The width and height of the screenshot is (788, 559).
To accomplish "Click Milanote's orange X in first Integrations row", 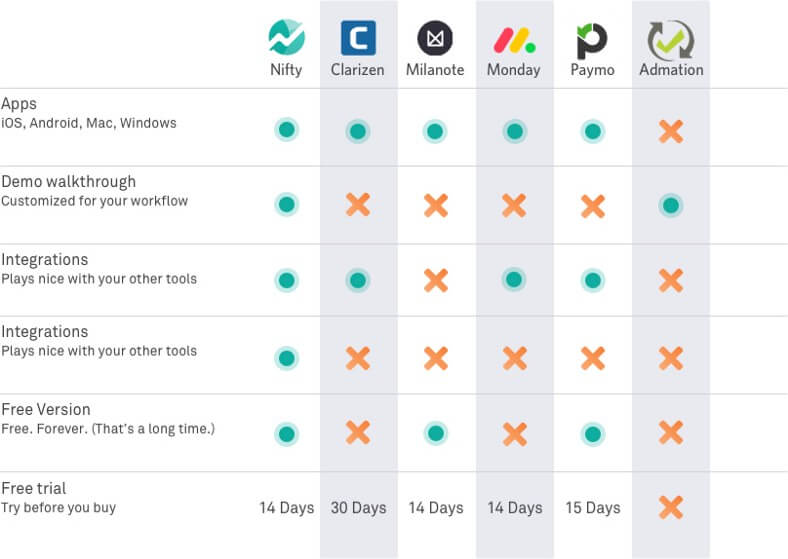I will 436,280.
